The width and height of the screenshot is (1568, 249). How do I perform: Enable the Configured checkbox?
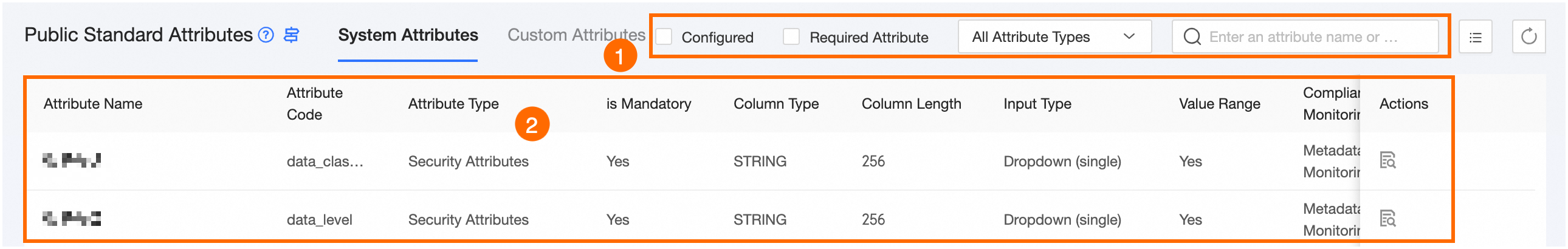click(x=664, y=37)
